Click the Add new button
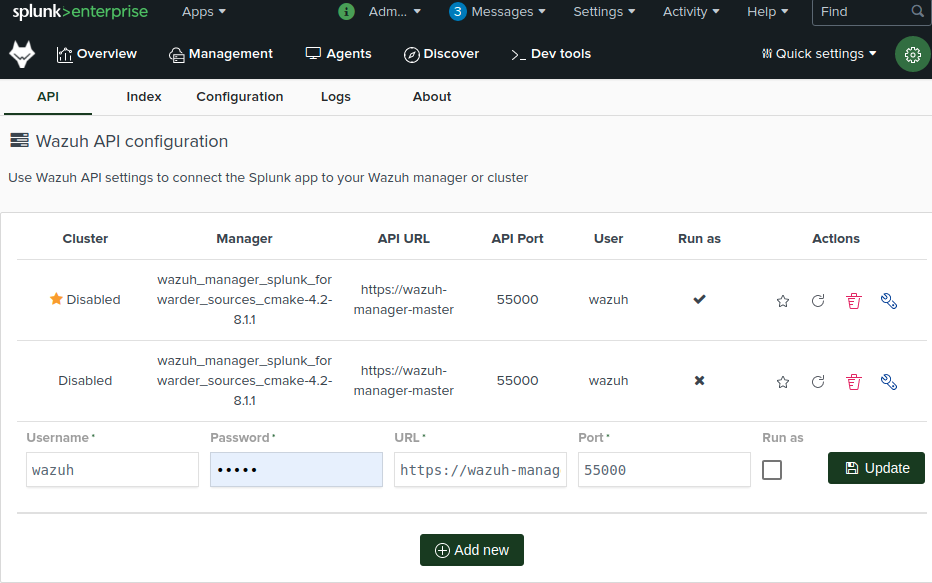Image resolution: width=932 pixels, height=583 pixels. (x=471, y=549)
